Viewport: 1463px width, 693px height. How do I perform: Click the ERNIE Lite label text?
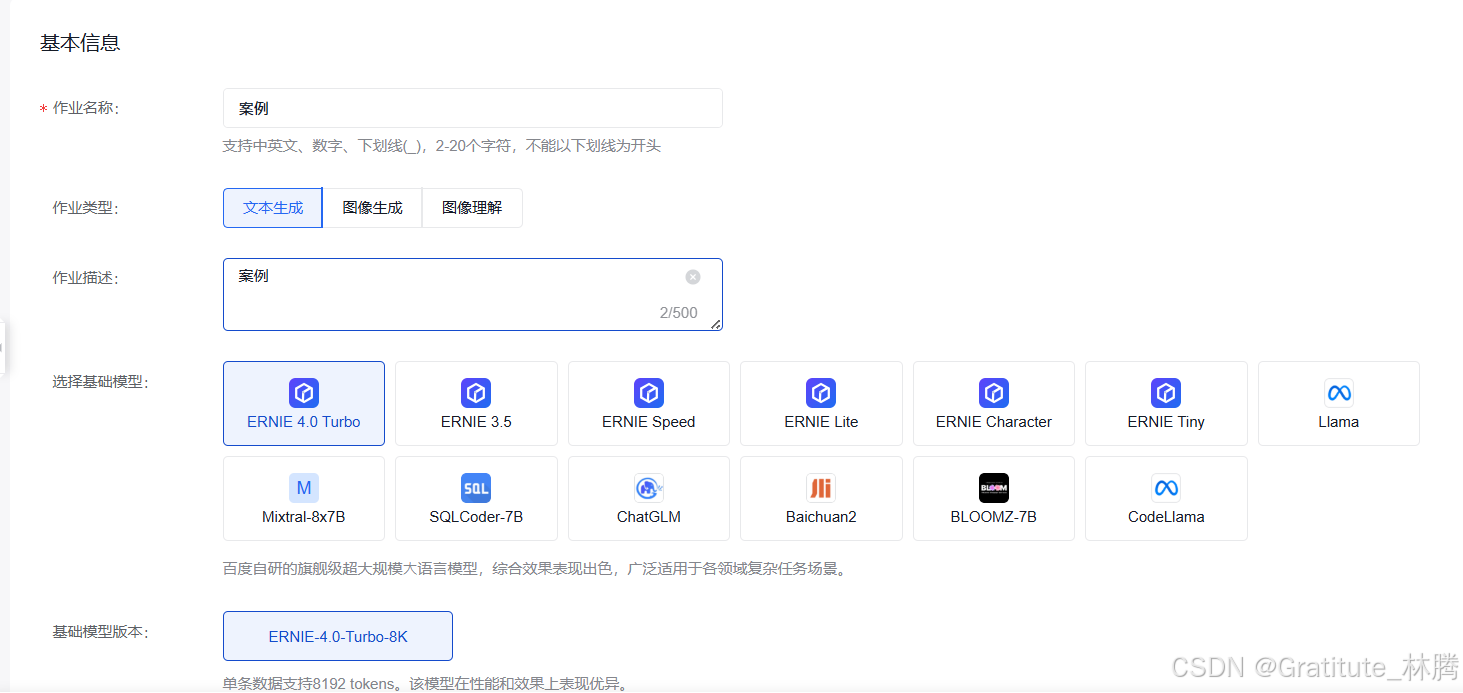[x=821, y=422]
